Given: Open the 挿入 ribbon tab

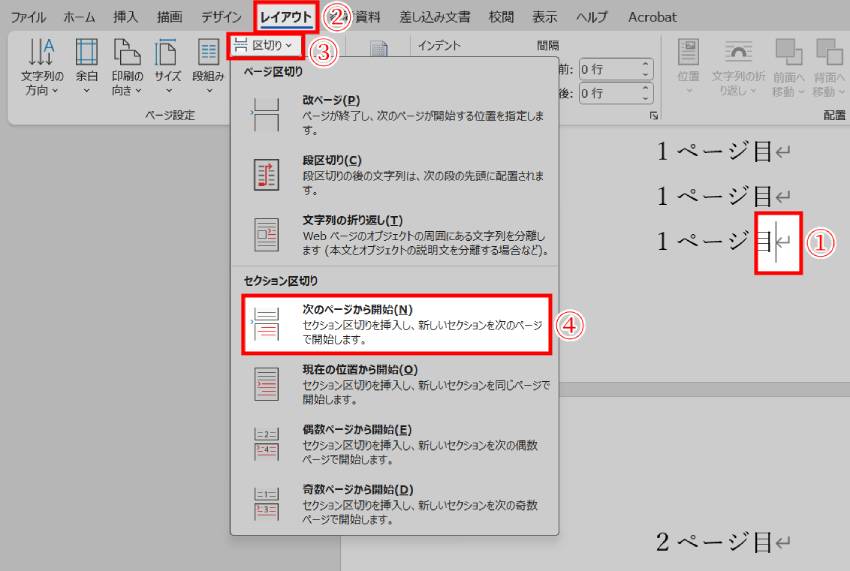Looking at the screenshot, I should 125,17.
